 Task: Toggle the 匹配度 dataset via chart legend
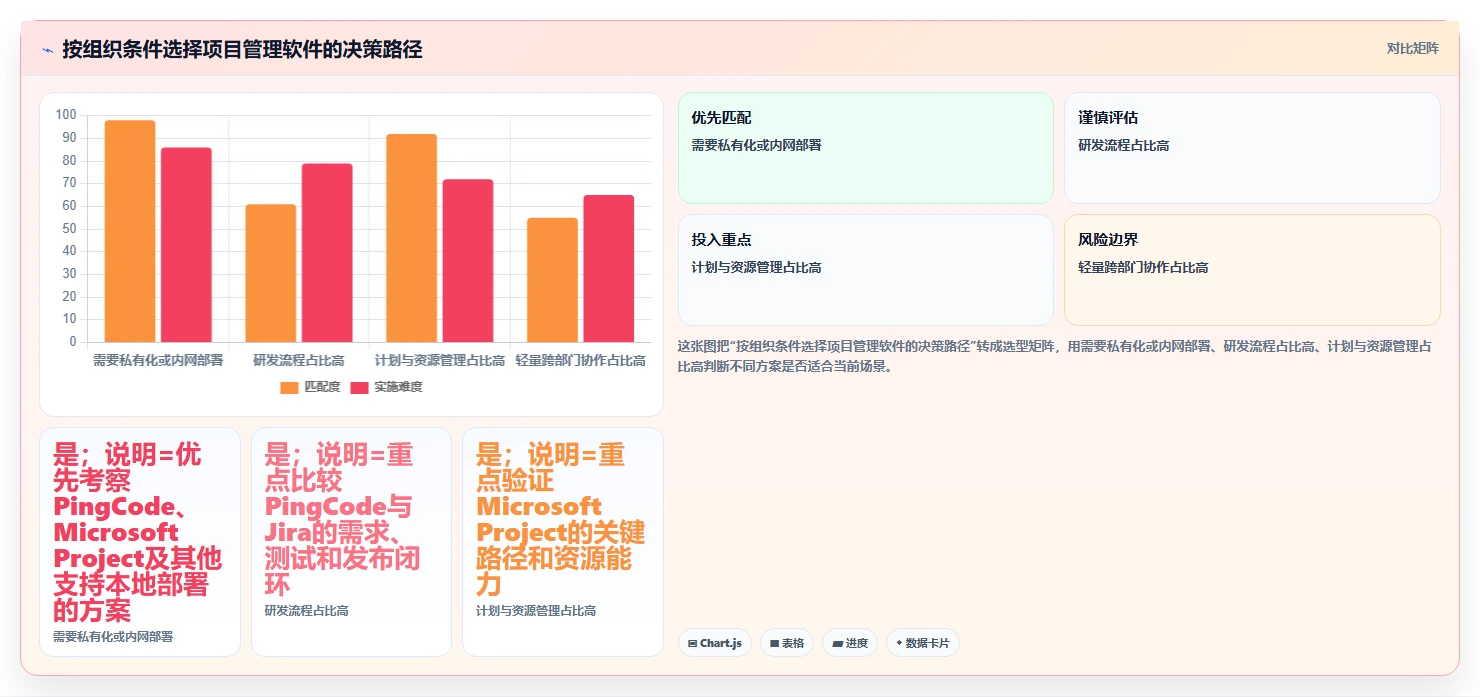[310, 387]
